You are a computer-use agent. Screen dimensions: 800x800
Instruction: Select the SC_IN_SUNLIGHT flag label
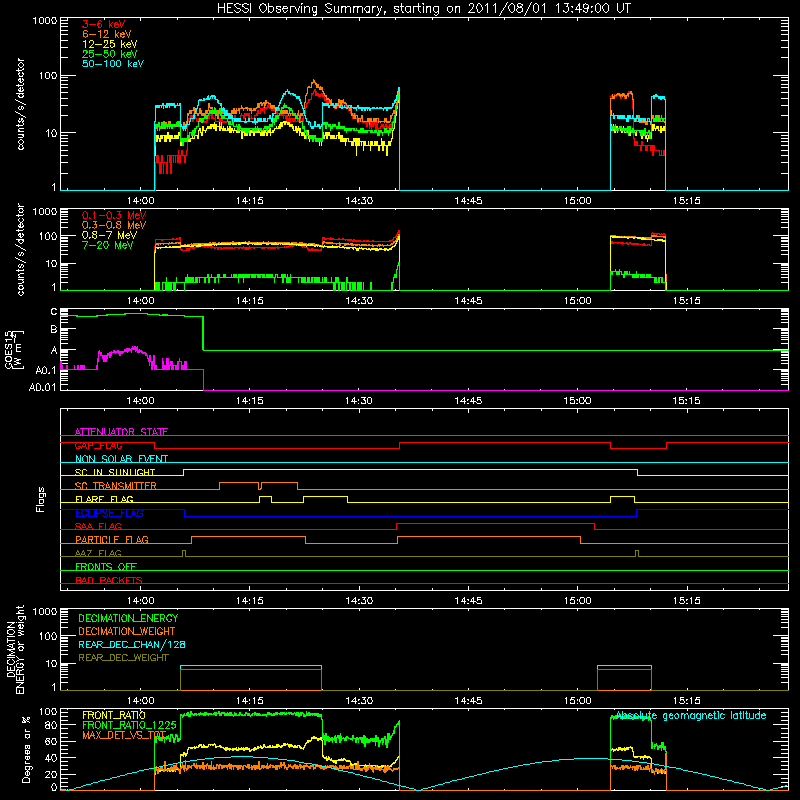coord(115,472)
